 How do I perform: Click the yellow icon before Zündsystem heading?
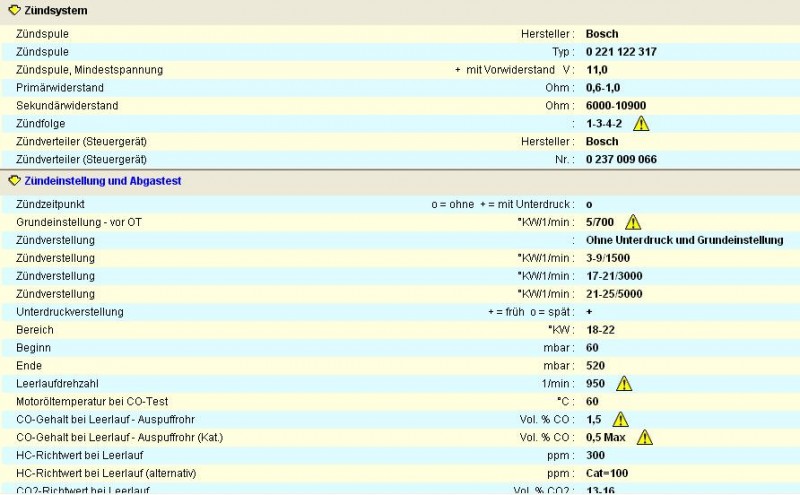14,11
